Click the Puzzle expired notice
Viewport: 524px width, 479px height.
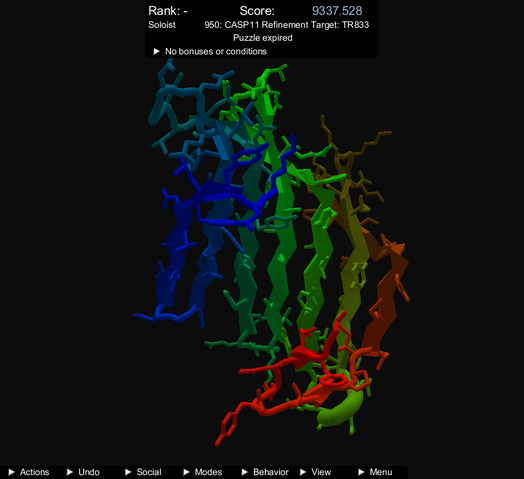point(263,38)
